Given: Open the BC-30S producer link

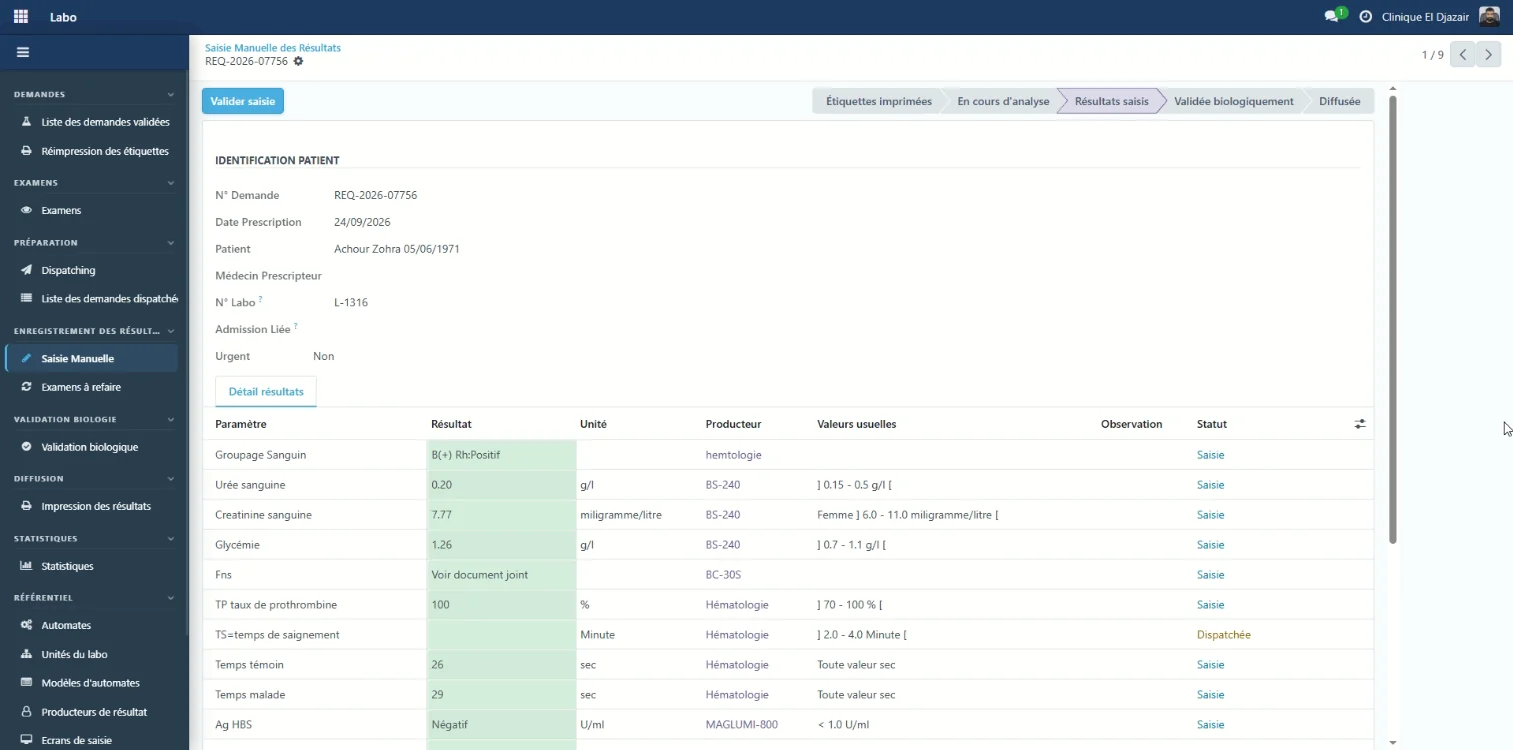Looking at the screenshot, I should pyautogui.click(x=723, y=575).
